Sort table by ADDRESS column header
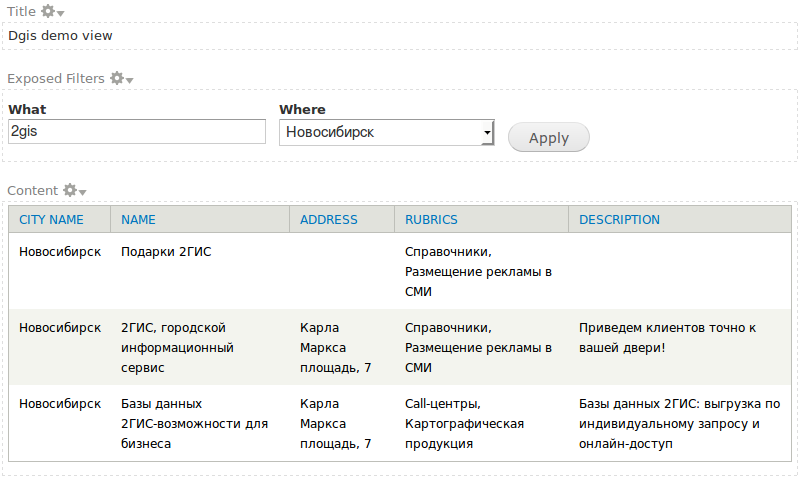Image resolution: width=800 pixels, height=478 pixels. [x=329, y=220]
